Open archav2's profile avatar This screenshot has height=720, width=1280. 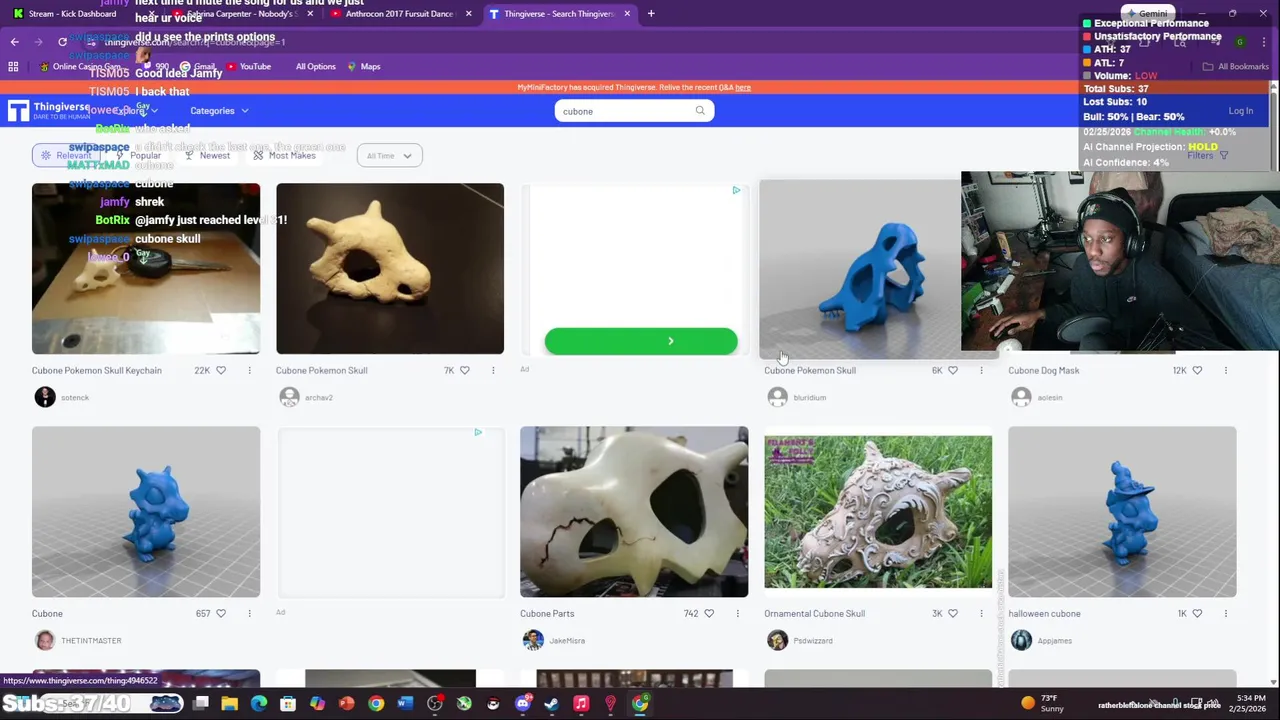[289, 397]
